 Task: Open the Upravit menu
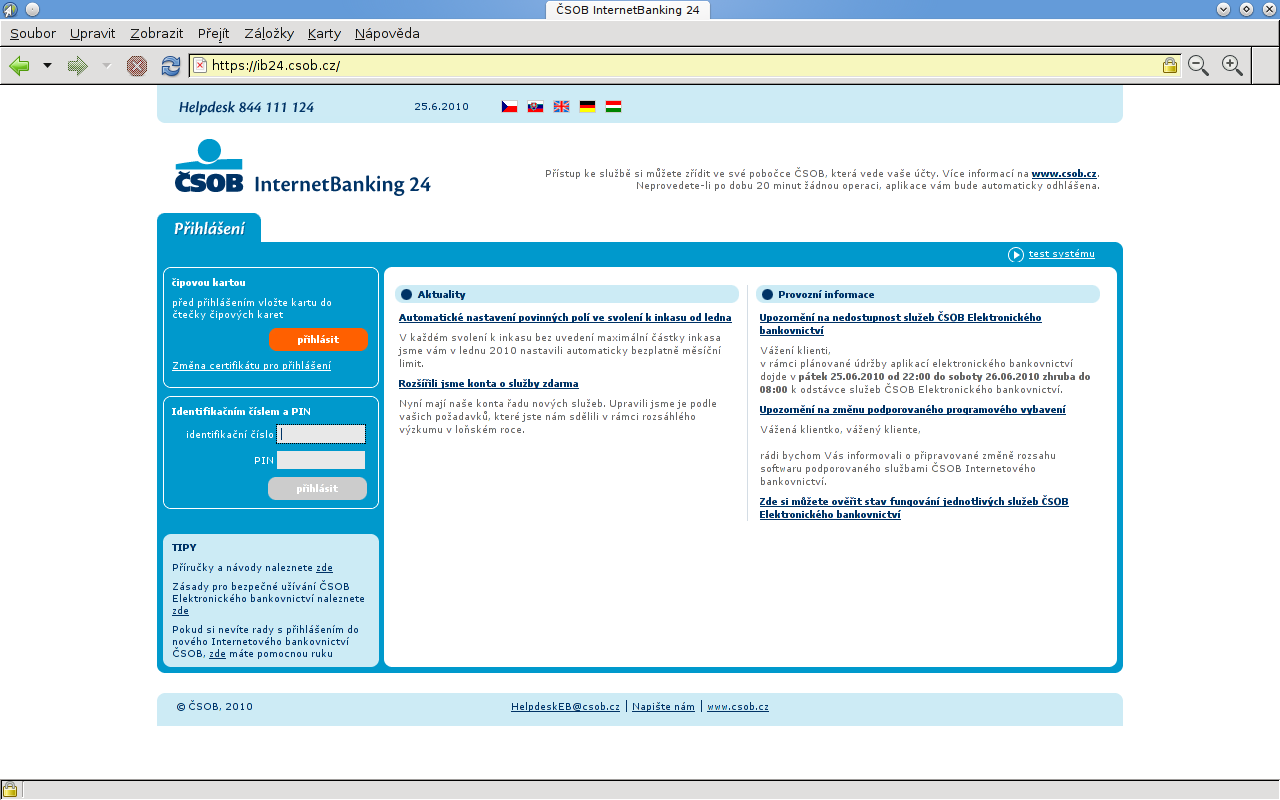click(x=93, y=33)
